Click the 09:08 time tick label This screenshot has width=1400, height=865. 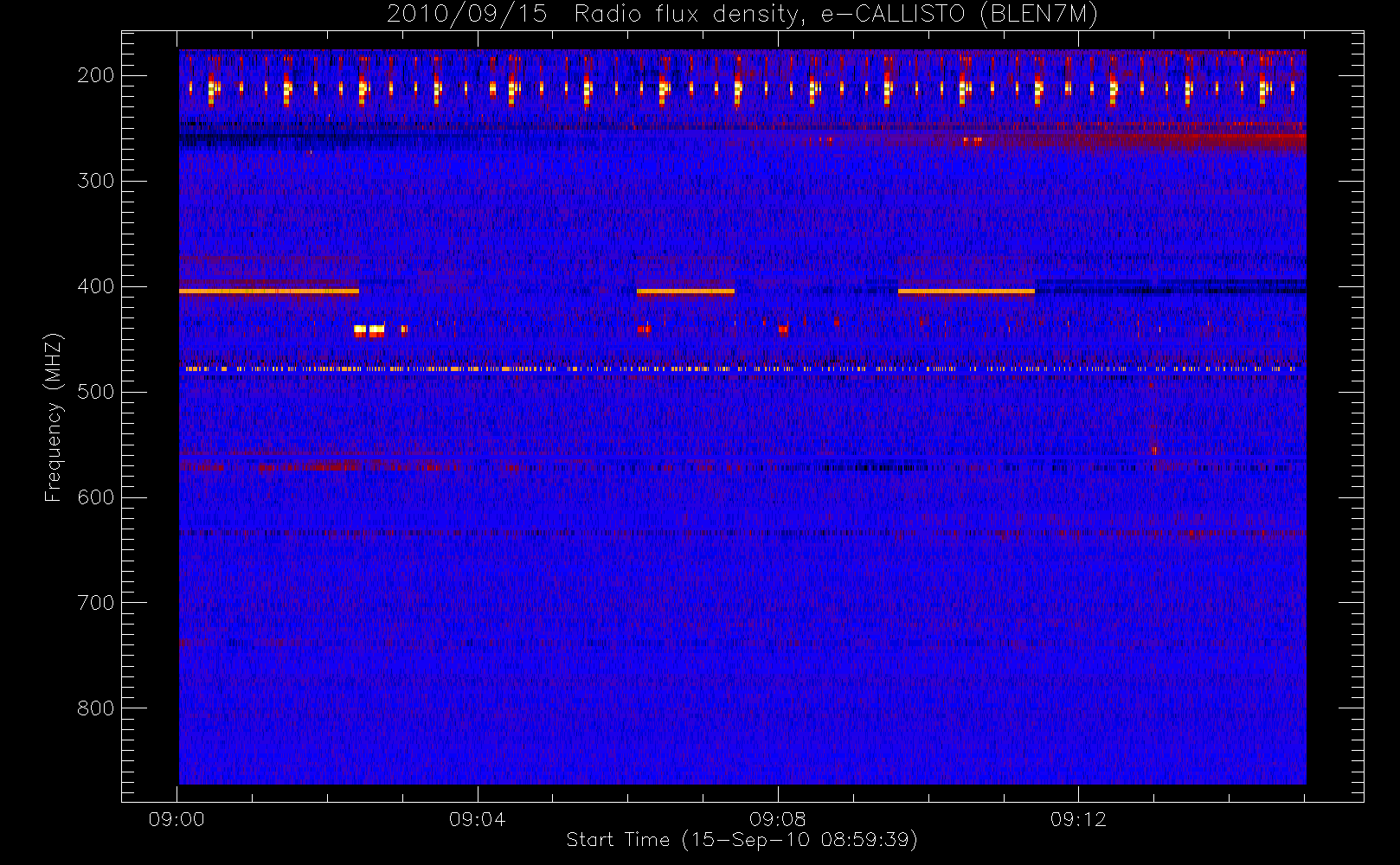777,819
